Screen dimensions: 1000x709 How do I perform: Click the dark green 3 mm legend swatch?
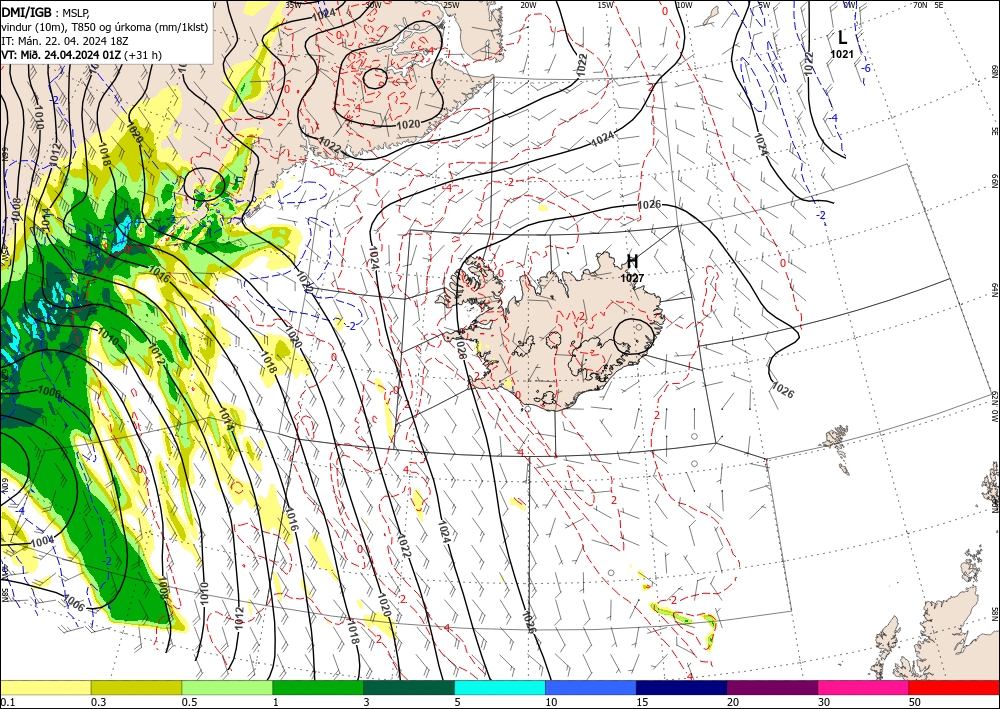pyautogui.click(x=409, y=687)
